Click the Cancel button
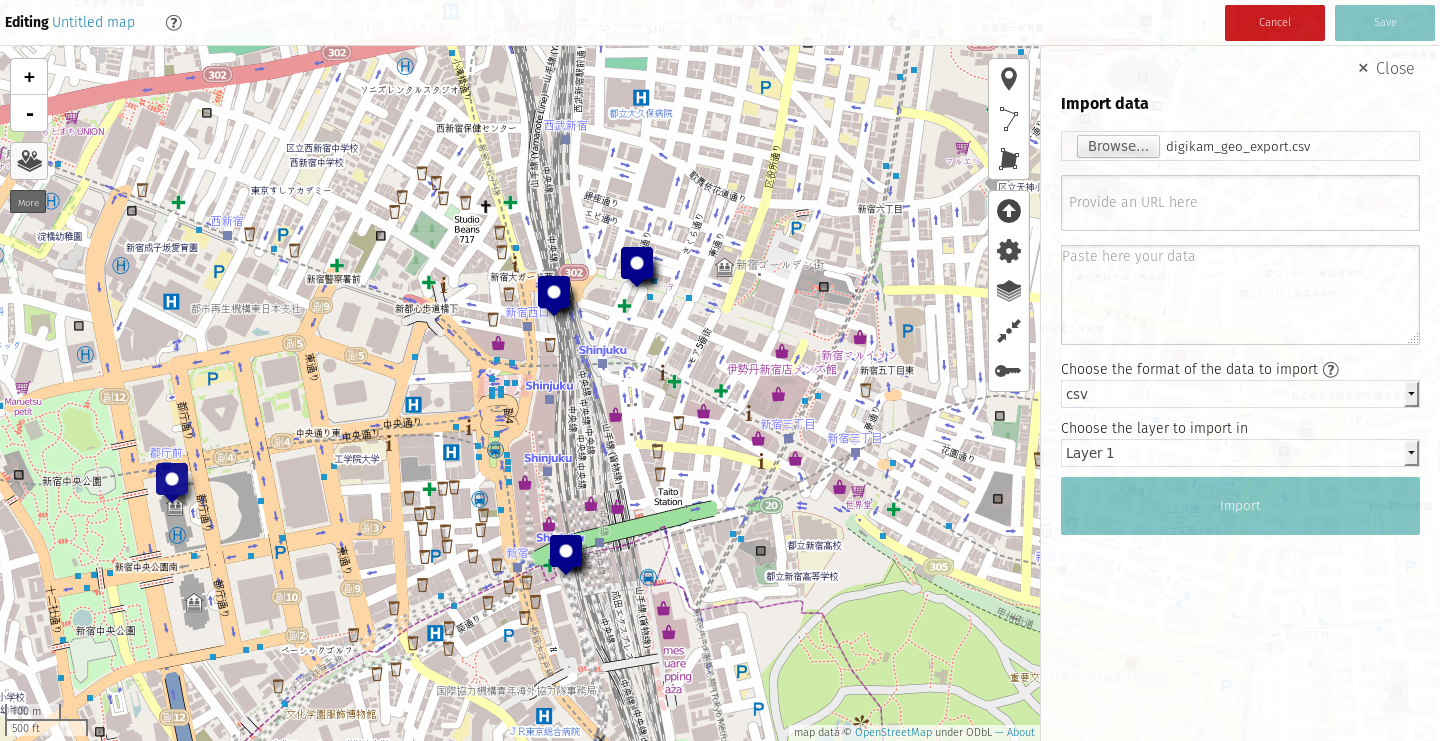 click(1274, 22)
